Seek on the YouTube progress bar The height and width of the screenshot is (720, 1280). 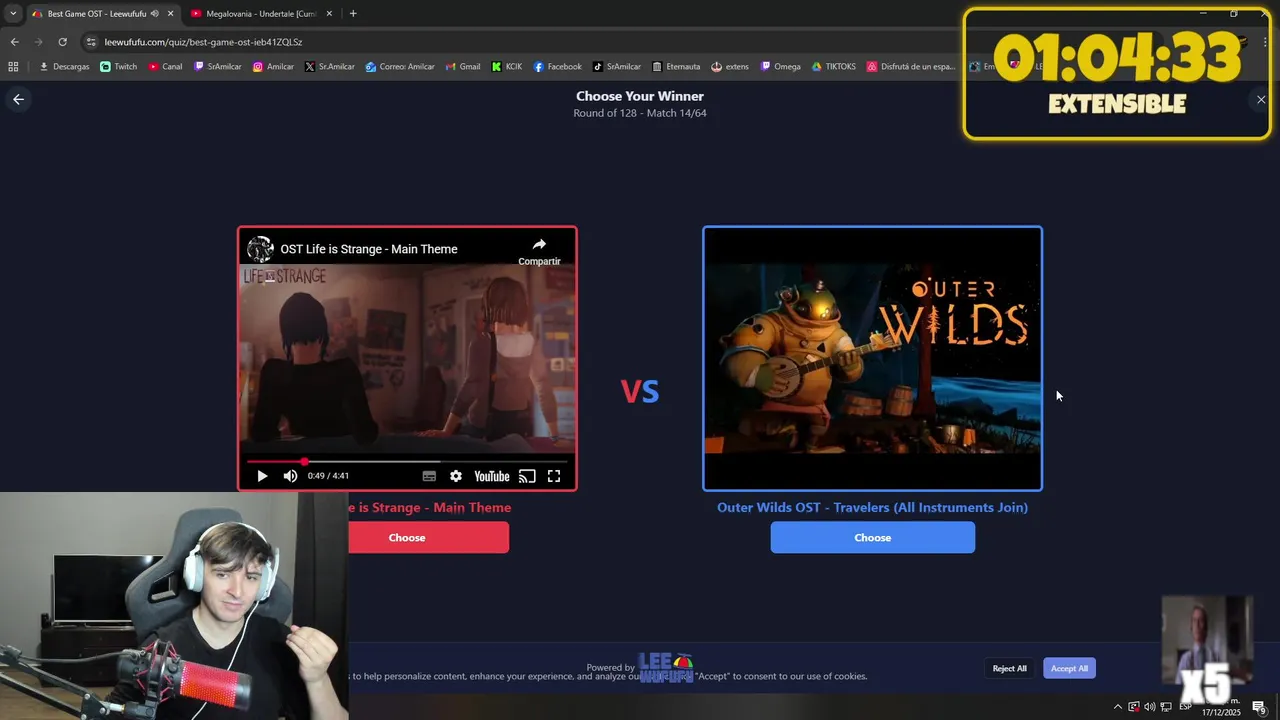(x=407, y=462)
